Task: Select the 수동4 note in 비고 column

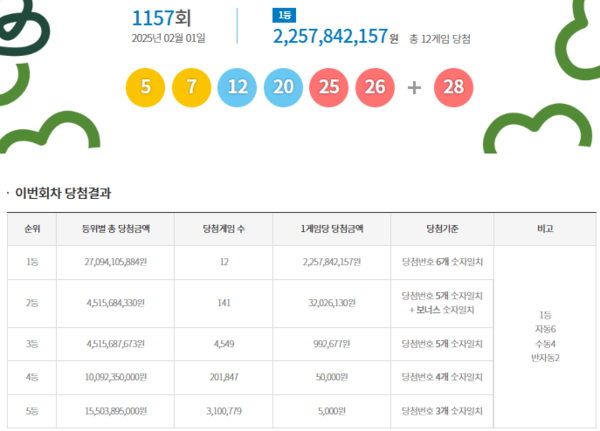Action: pos(545,344)
